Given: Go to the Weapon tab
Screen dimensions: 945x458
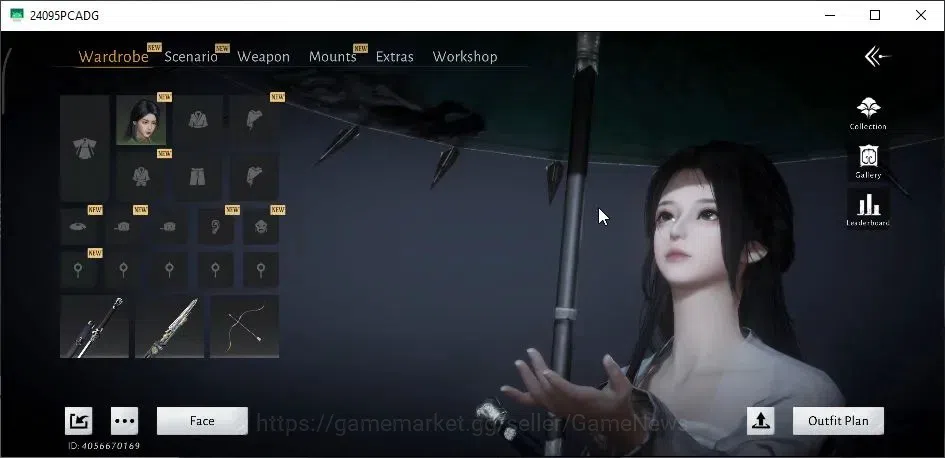Looking at the screenshot, I should (263, 57).
